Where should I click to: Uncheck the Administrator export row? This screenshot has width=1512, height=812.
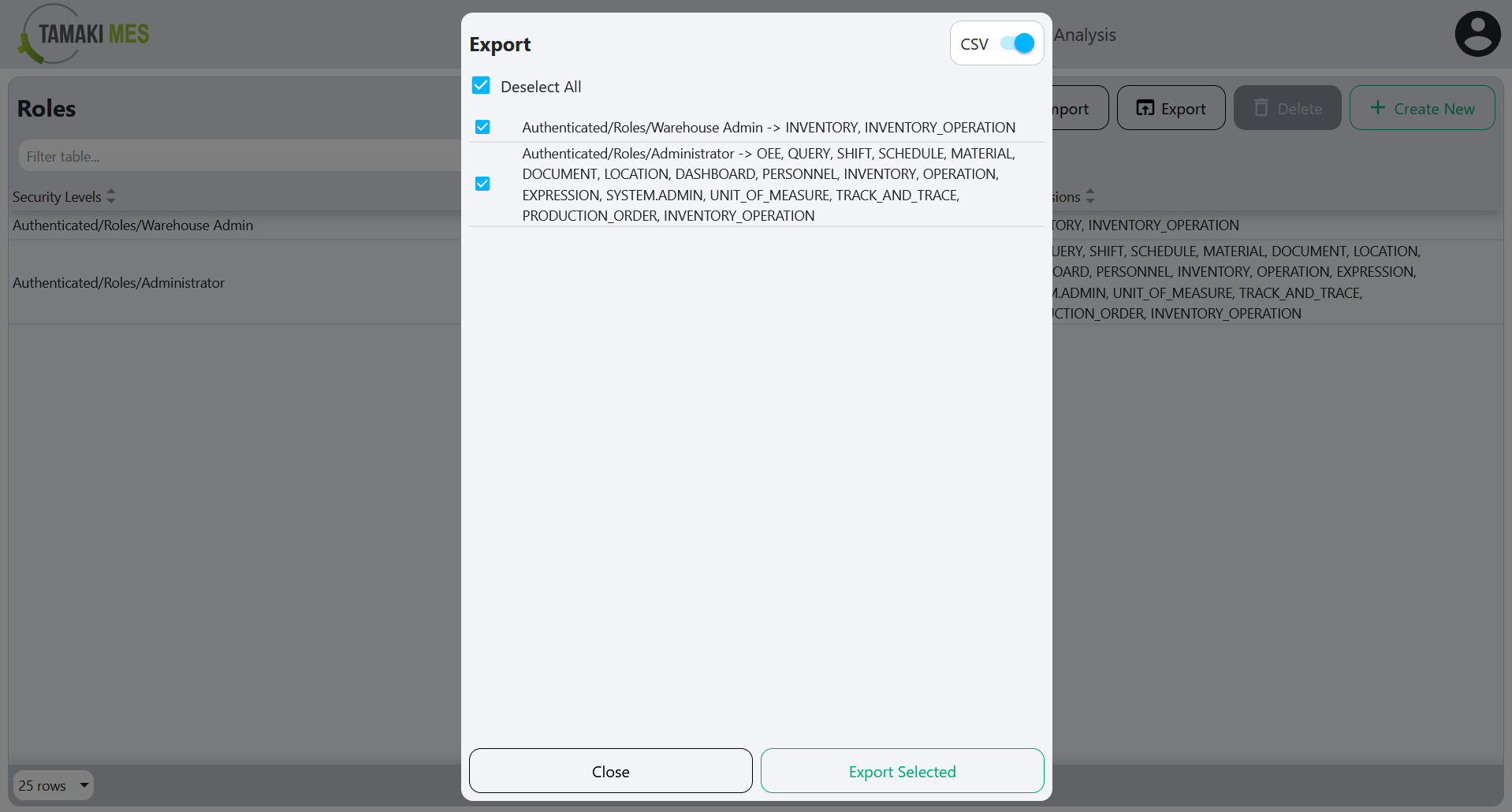pos(482,184)
